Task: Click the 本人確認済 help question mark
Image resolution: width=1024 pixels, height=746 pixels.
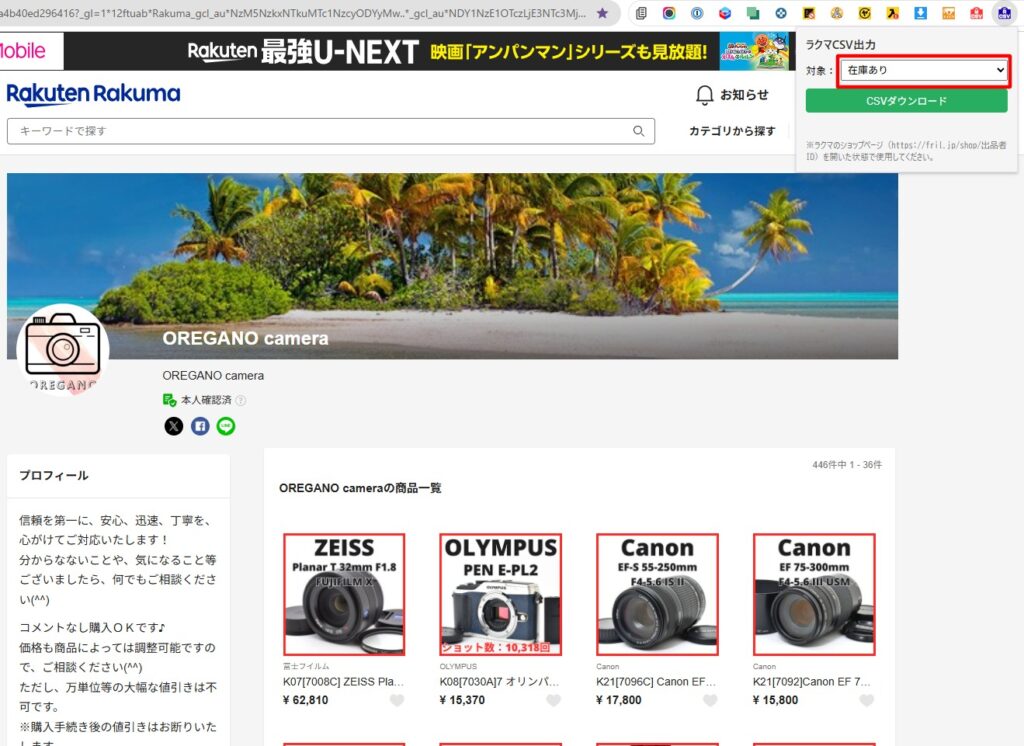Action: (240, 400)
